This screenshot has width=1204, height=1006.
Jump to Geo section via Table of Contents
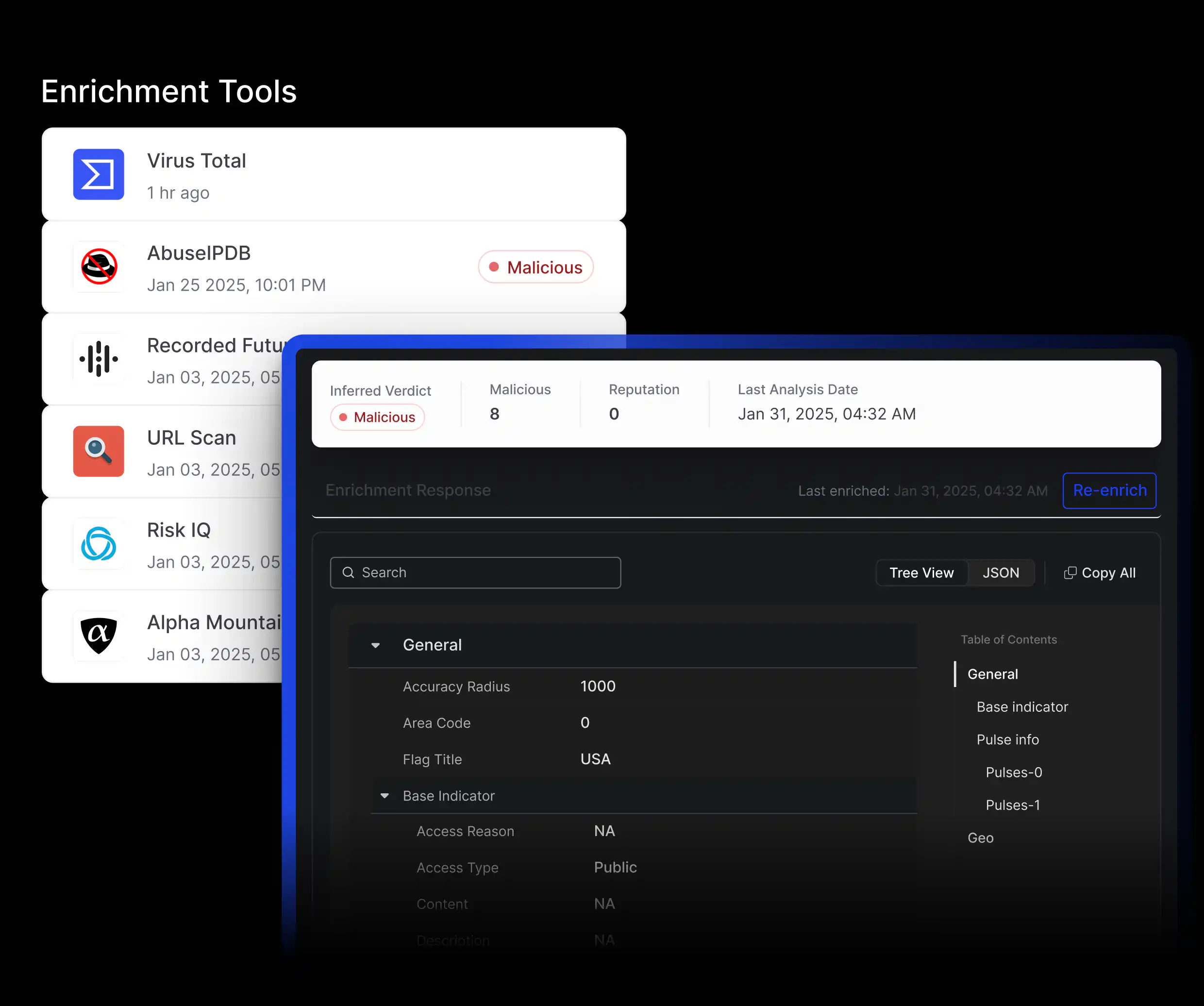pos(980,838)
